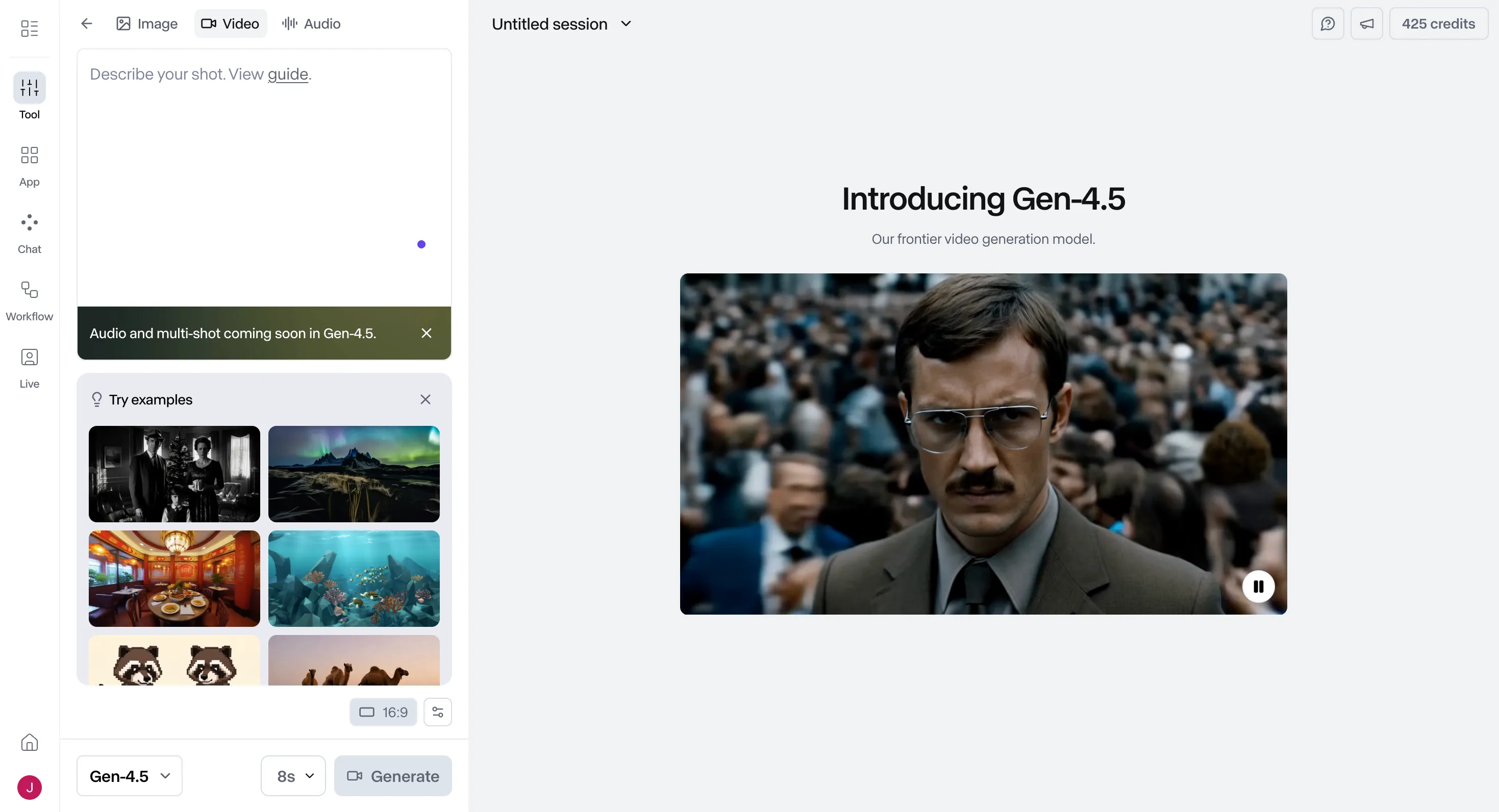Open the 8s duration dropdown

pos(293,776)
